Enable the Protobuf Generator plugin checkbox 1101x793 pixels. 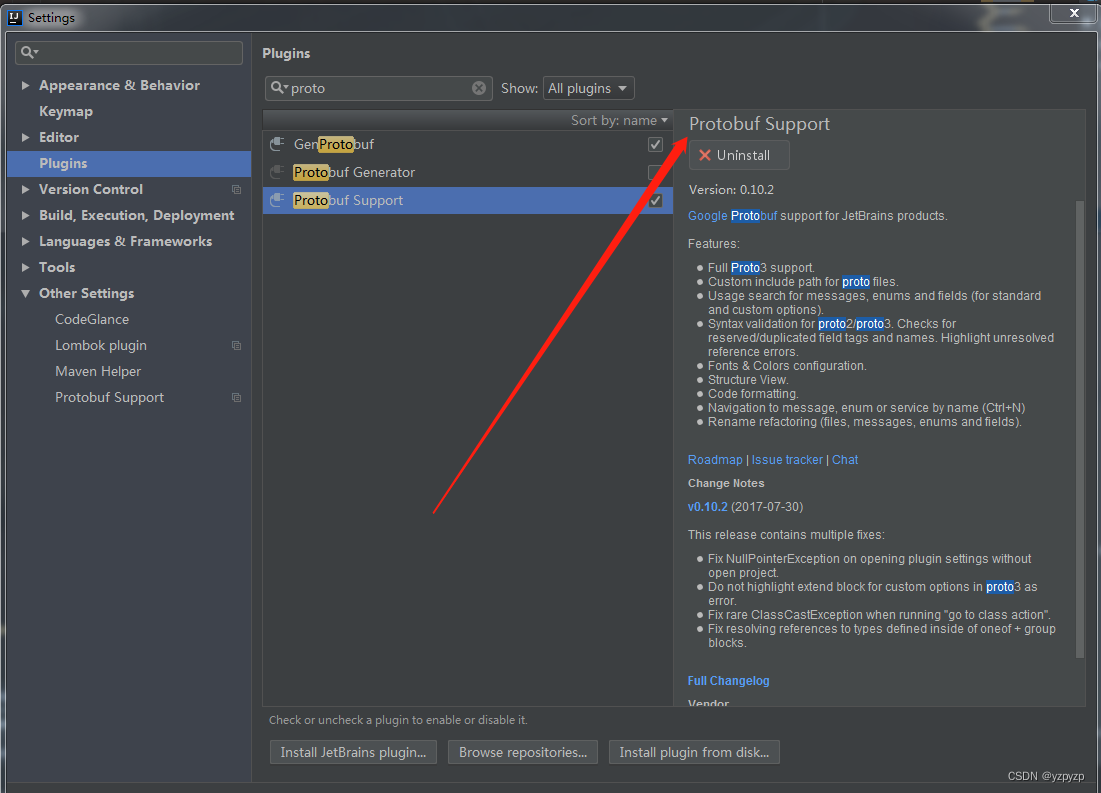(655, 172)
